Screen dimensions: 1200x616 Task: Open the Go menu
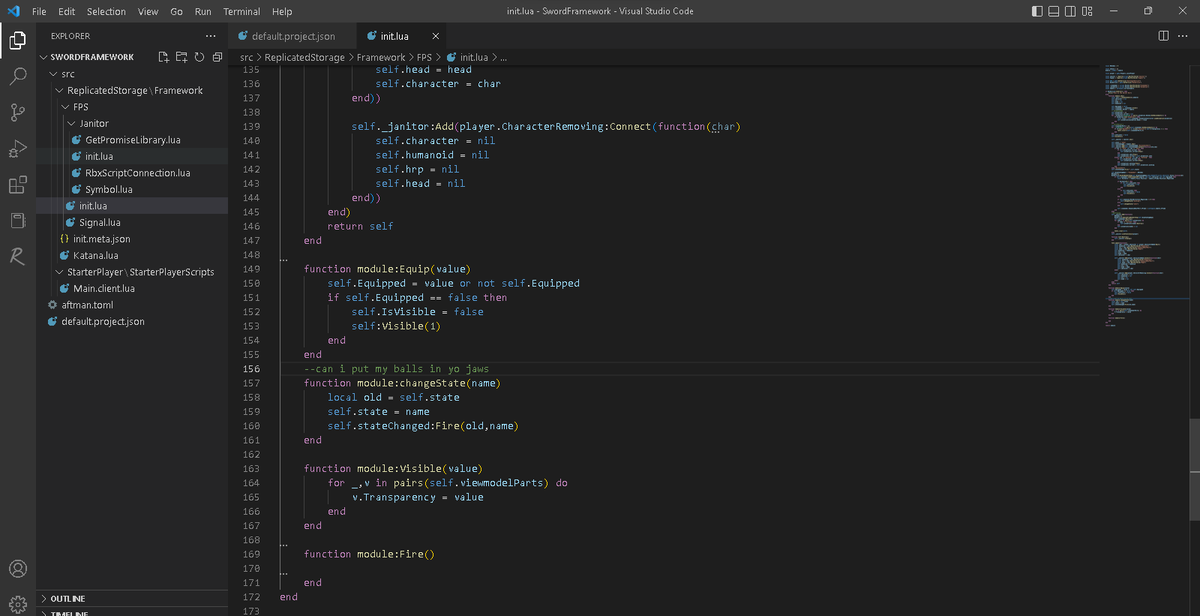click(176, 11)
